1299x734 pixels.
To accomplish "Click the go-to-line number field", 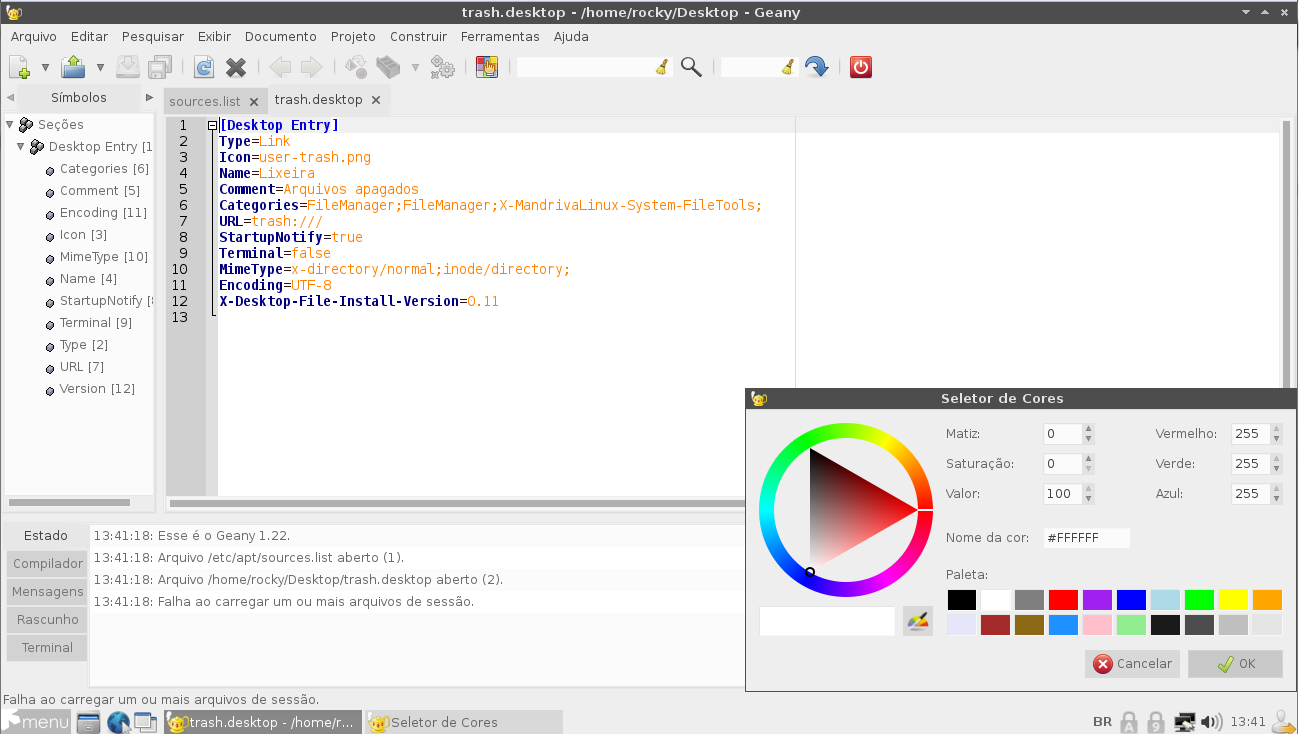I will click(751, 67).
